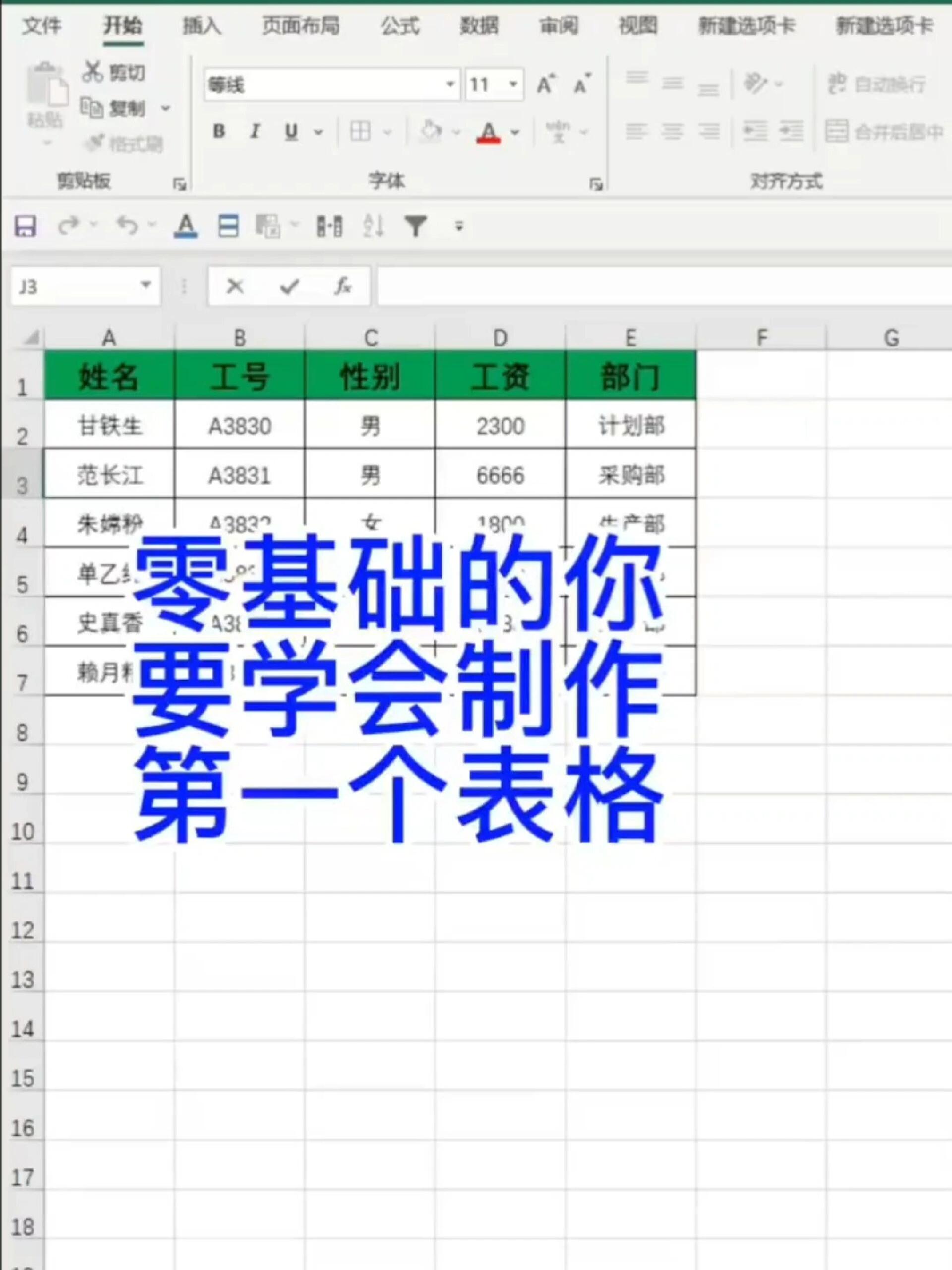
Task: Toggle Bold formatting (B)
Action: 218,132
